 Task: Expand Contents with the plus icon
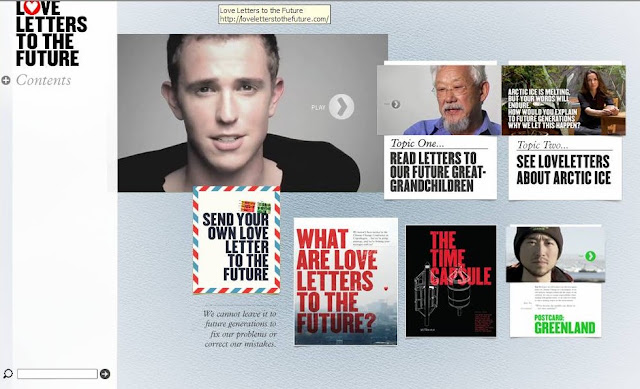pyautogui.click(x=6, y=80)
